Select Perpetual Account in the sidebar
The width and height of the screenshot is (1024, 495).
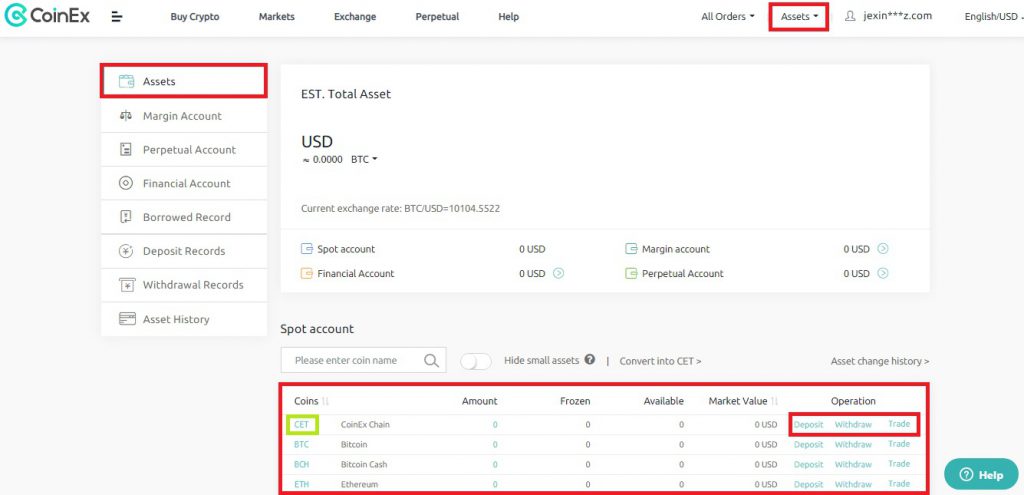pos(184,150)
